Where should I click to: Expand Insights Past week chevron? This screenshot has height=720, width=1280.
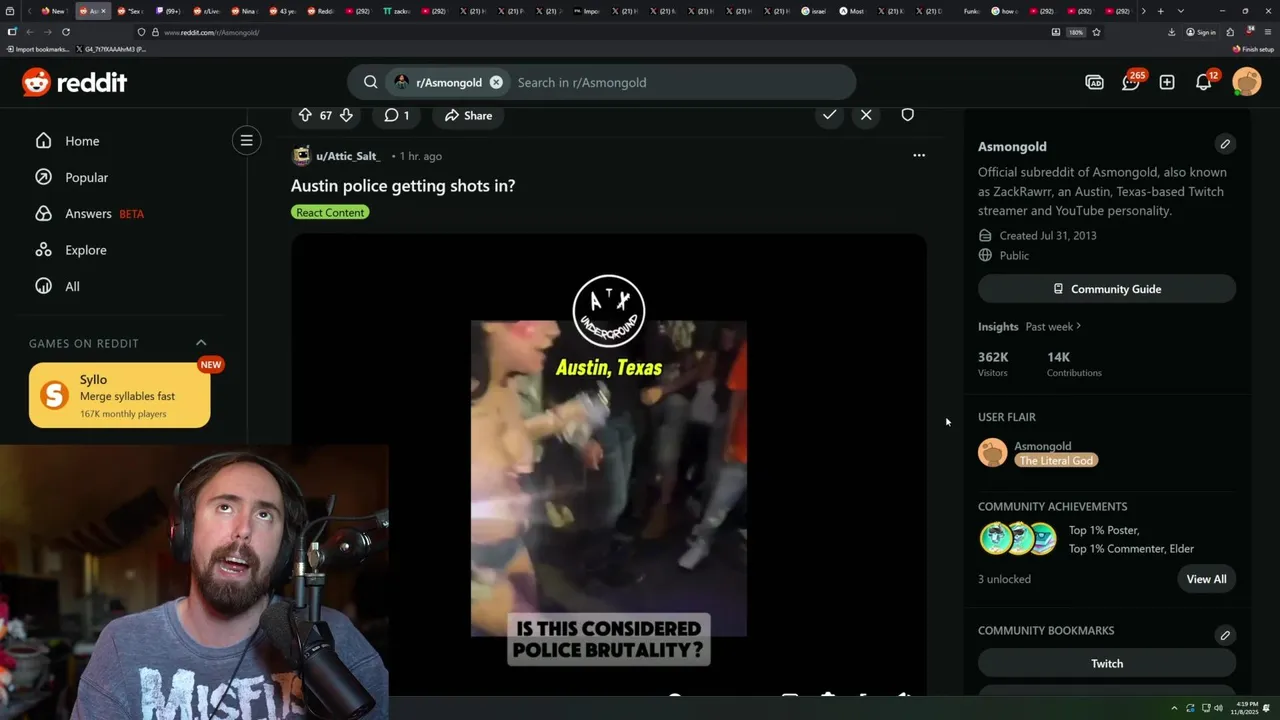(1078, 326)
